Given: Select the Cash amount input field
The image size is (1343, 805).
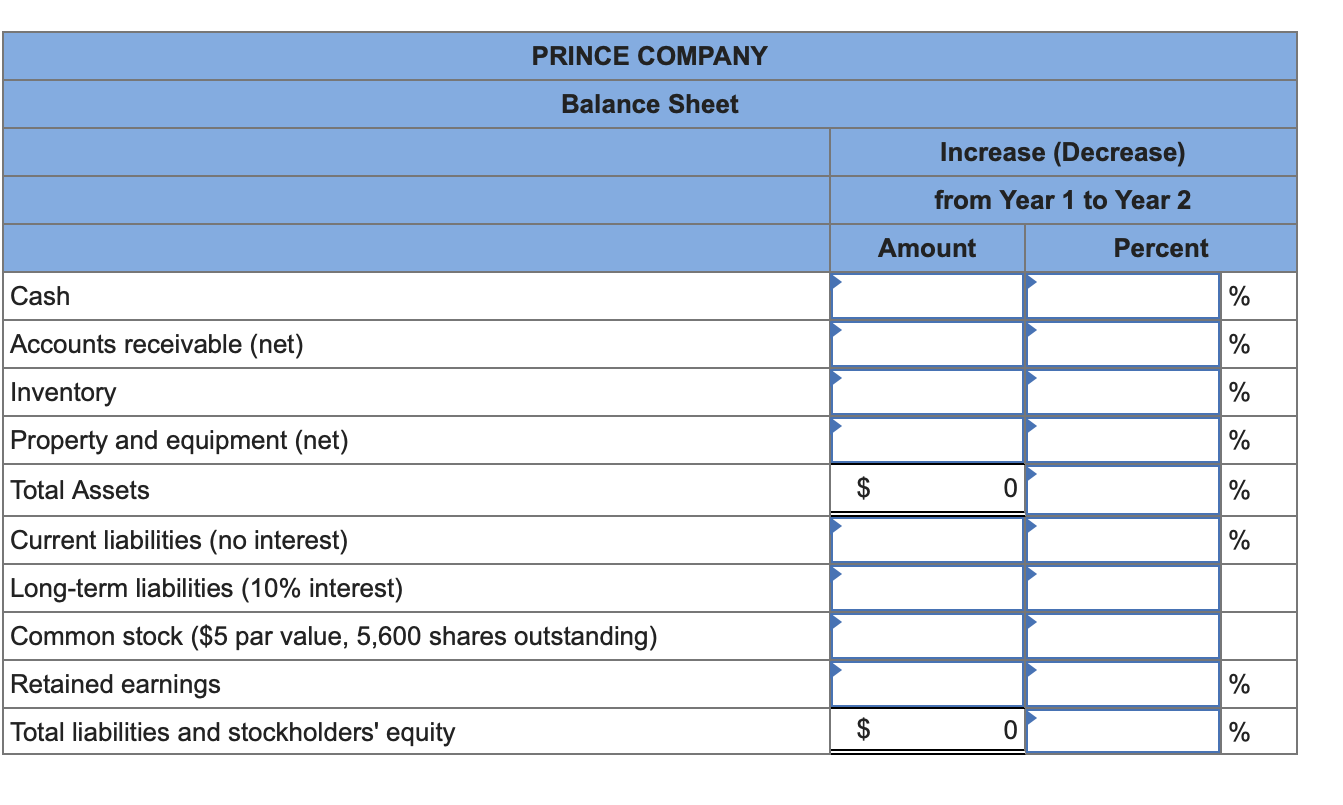Looking at the screenshot, I should pyautogui.click(x=926, y=295).
